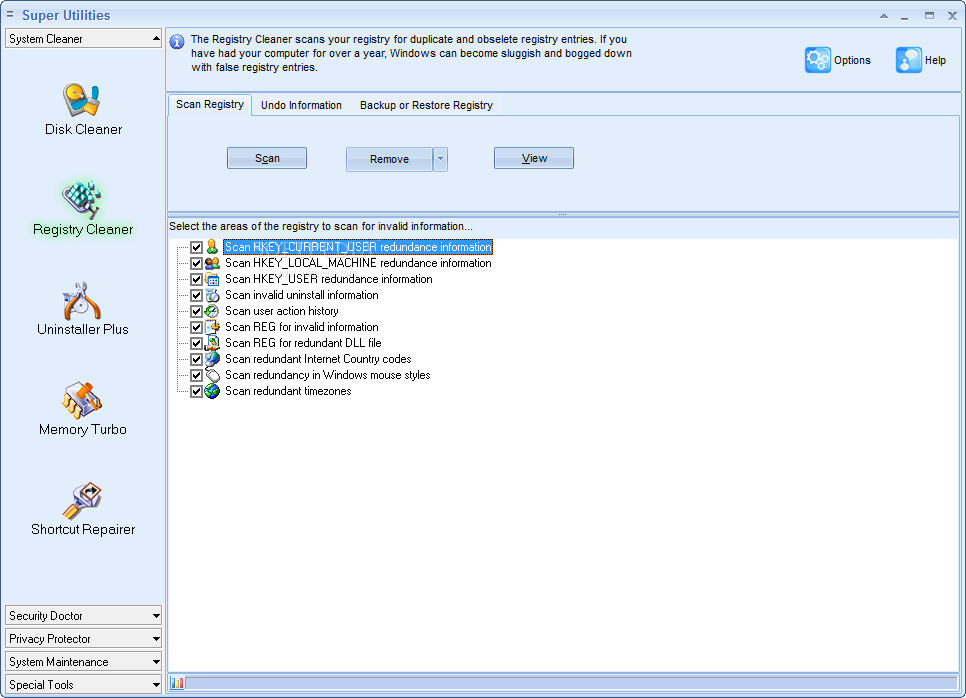The height and width of the screenshot is (698, 966).
Task: Open the Remove button dropdown arrow
Action: pyautogui.click(x=440, y=159)
